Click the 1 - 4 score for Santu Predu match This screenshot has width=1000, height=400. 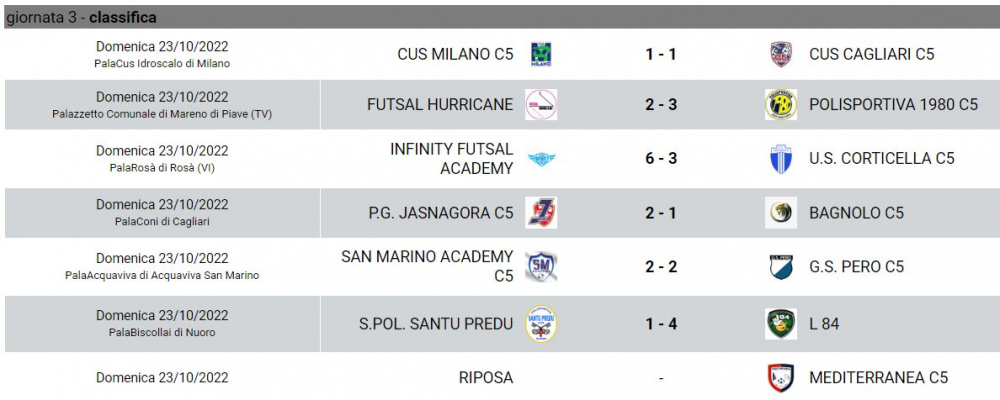tap(661, 323)
